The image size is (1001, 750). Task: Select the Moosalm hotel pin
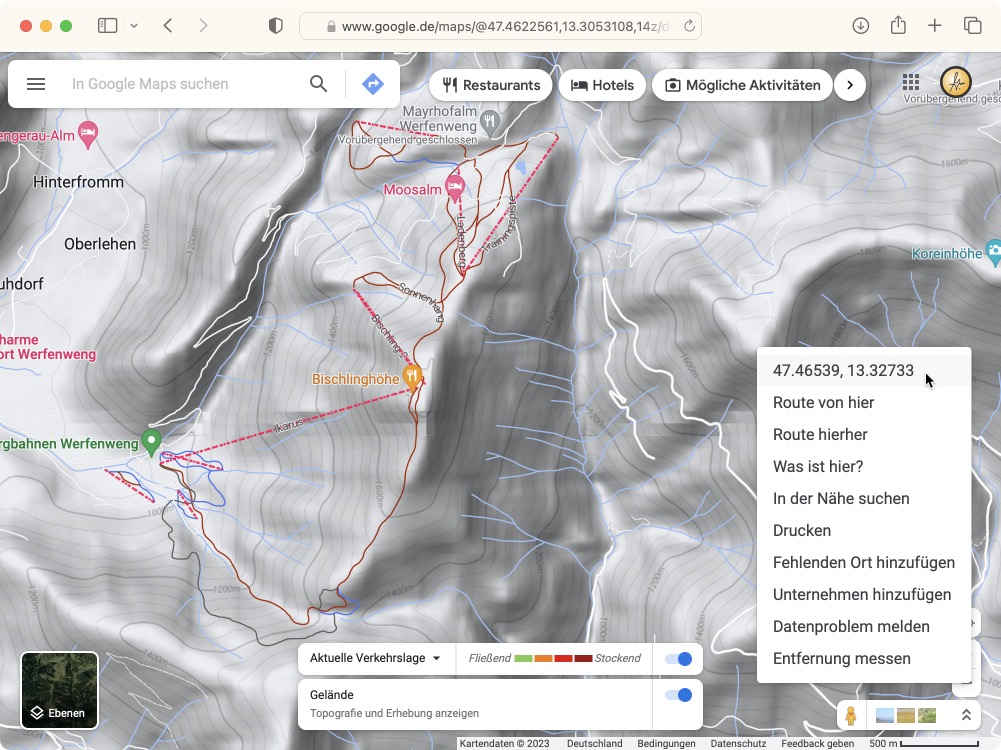[x=455, y=185]
